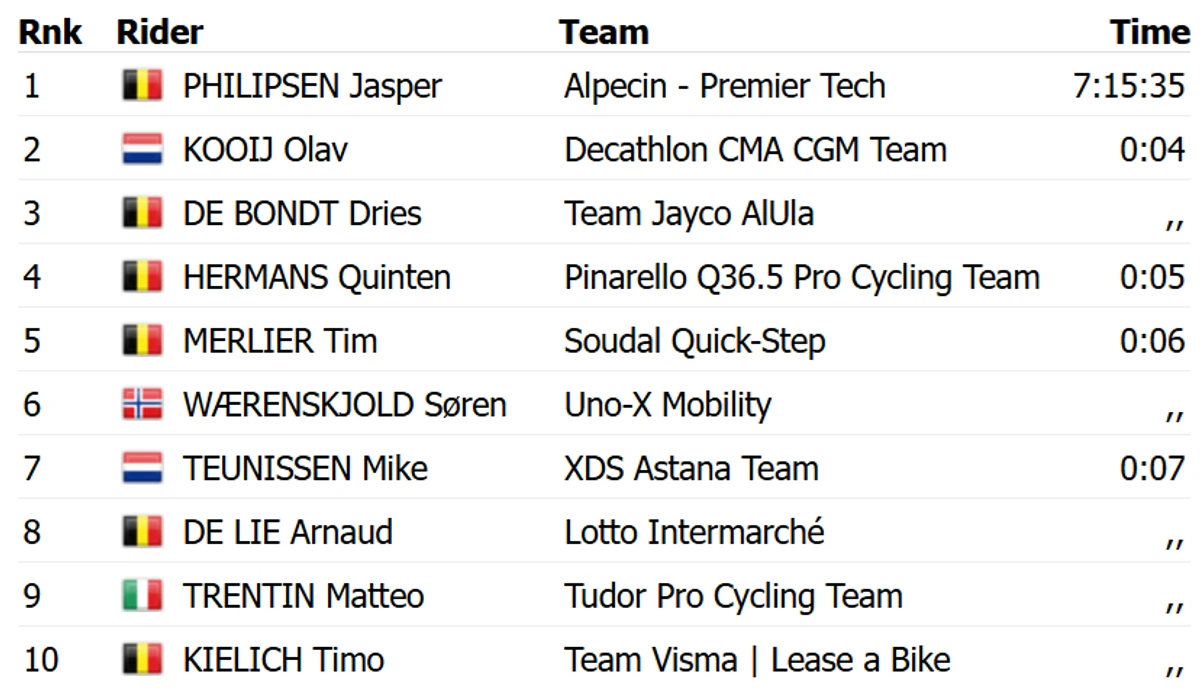Image resolution: width=1200 pixels, height=688 pixels.
Task: Open rider HERMANS Quinten's page
Action: tap(316, 278)
